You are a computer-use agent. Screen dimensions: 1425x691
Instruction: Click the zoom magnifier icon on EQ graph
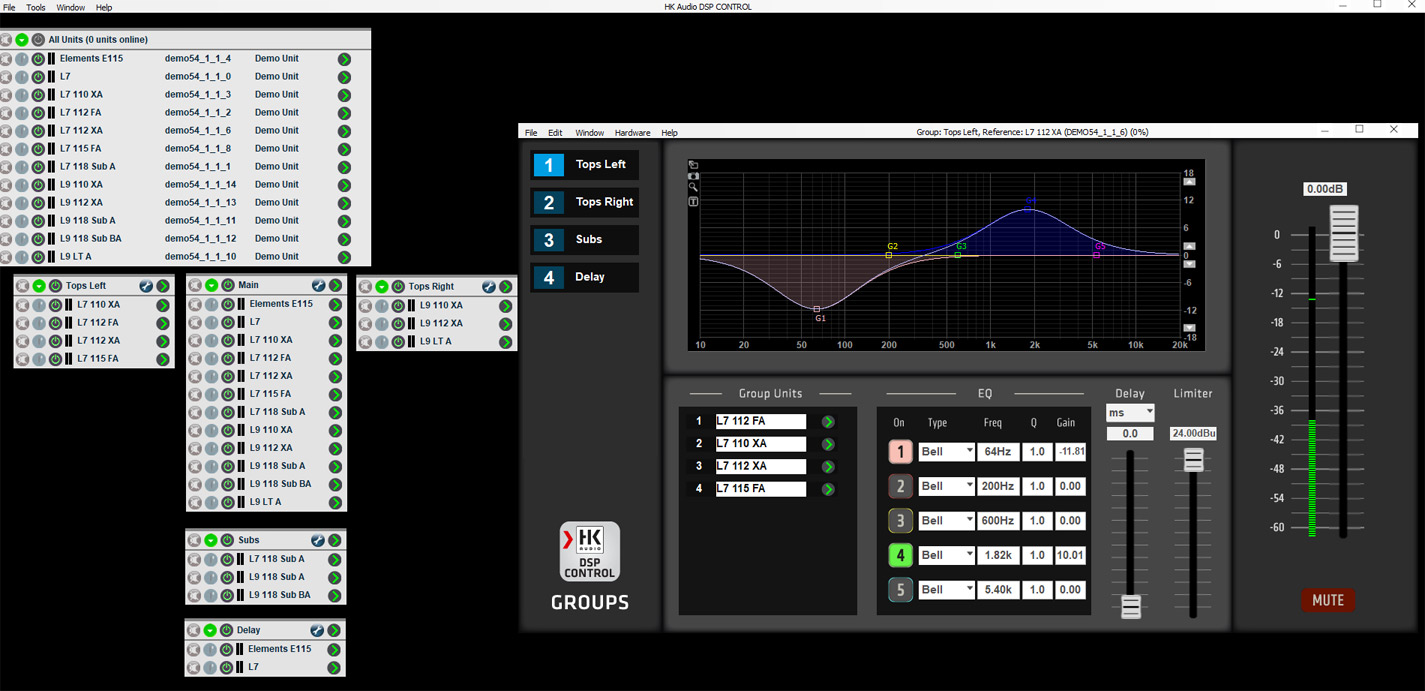693,188
